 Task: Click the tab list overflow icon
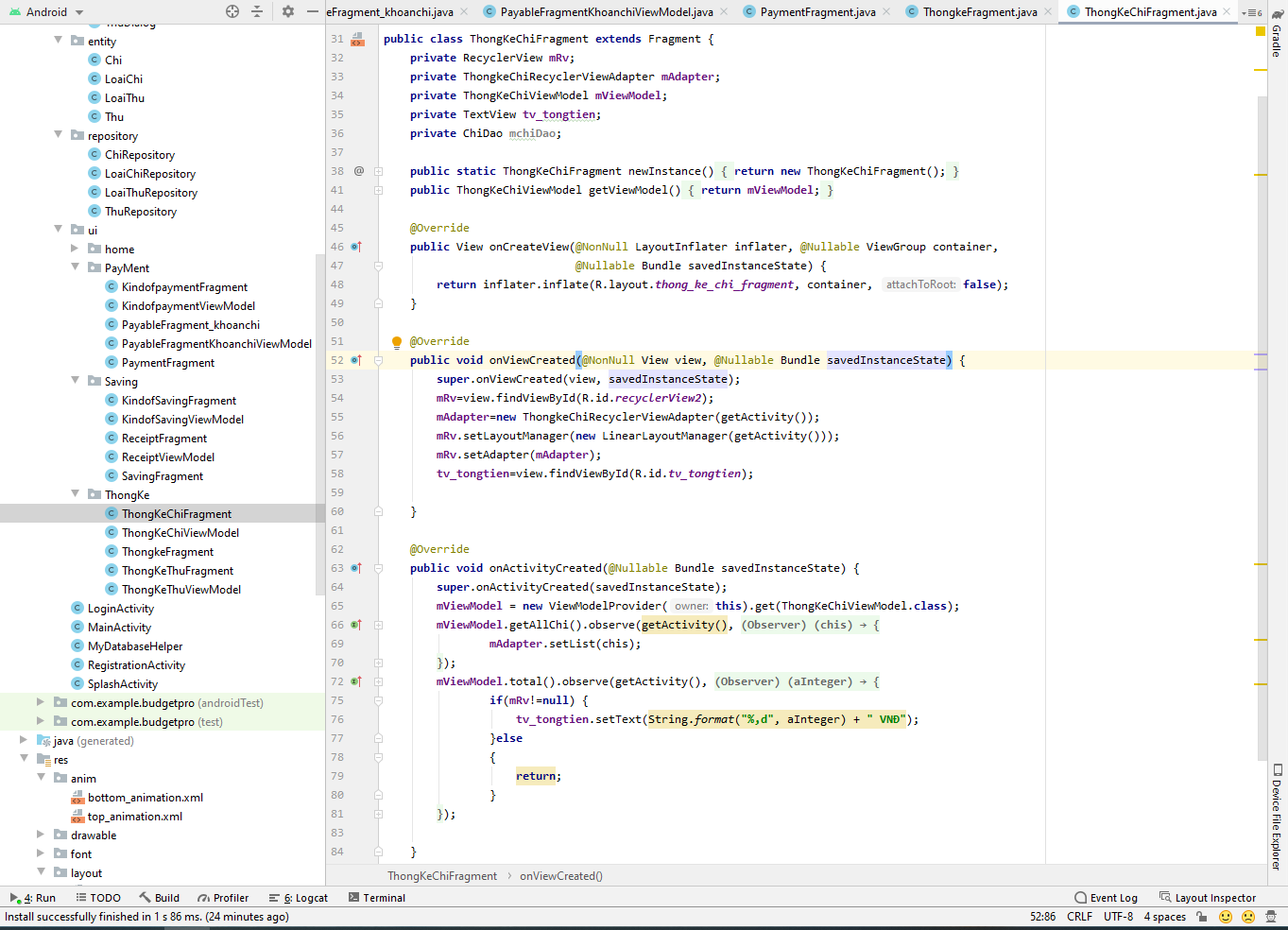(1253, 12)
